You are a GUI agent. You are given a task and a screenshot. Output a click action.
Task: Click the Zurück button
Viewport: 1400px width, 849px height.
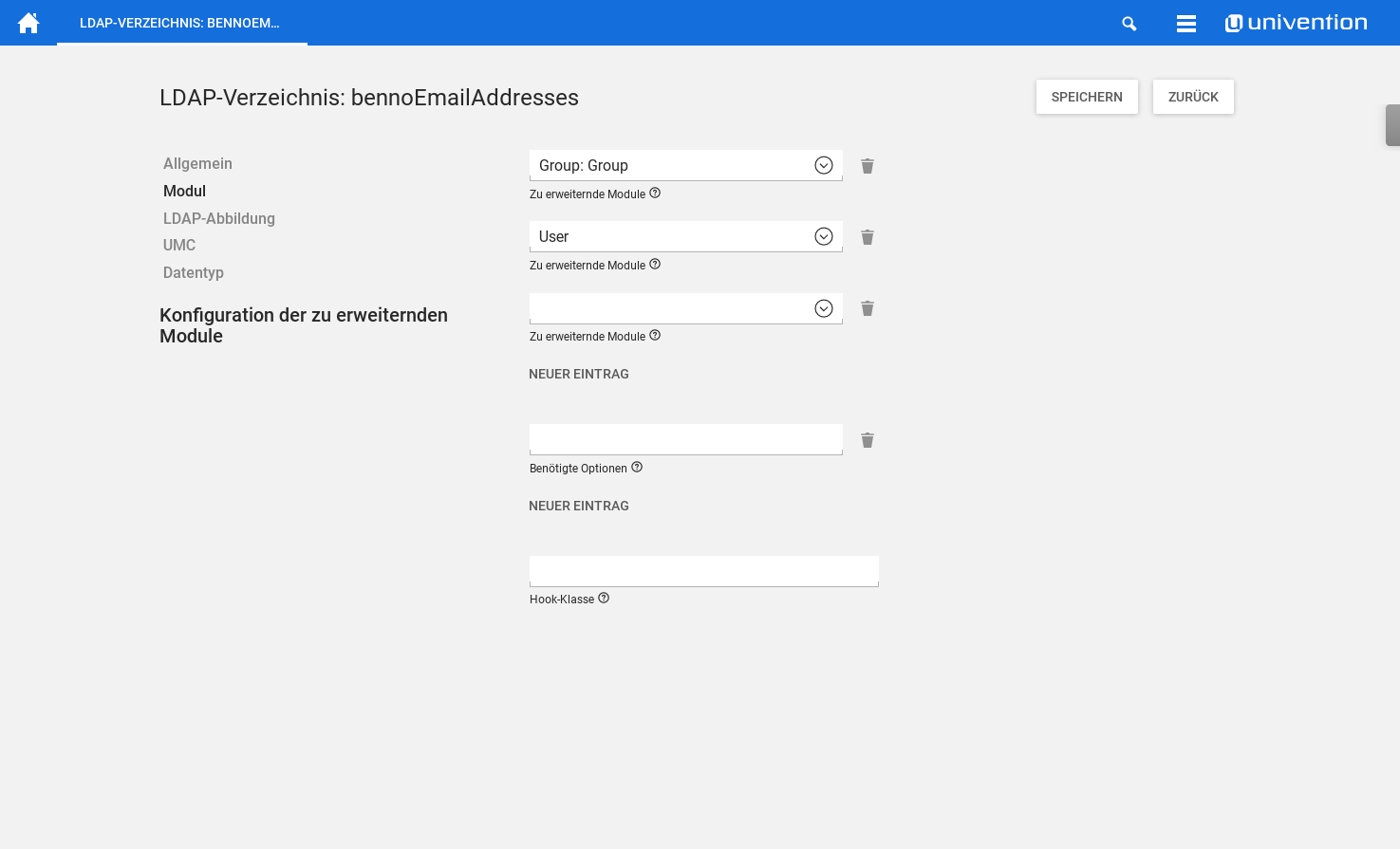pyautogui.click(x=1192, y=97)
